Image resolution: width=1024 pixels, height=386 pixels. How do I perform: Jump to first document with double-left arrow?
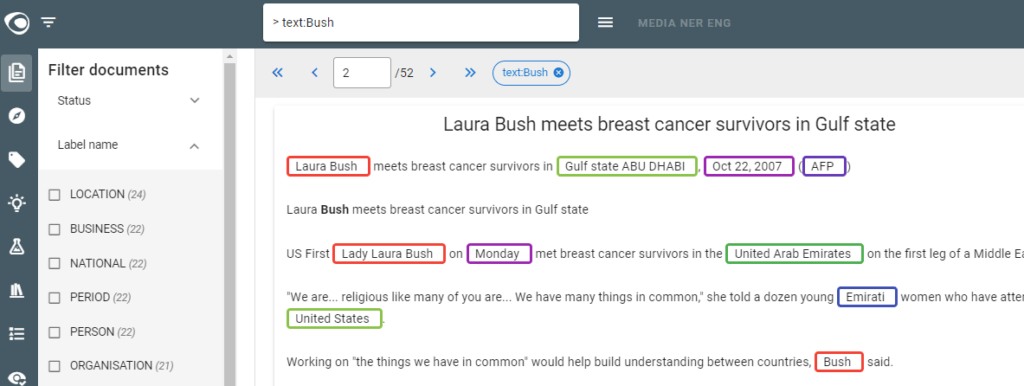click(x=278, y=72)
